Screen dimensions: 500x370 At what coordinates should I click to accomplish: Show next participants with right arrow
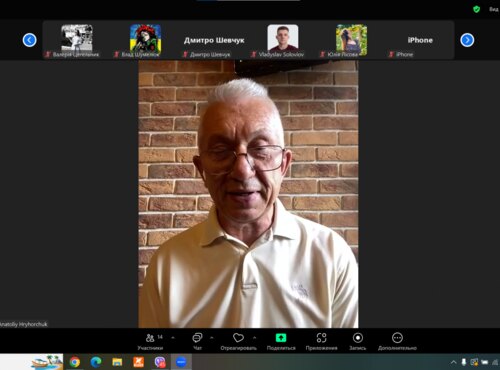click(x=467, y=40)
